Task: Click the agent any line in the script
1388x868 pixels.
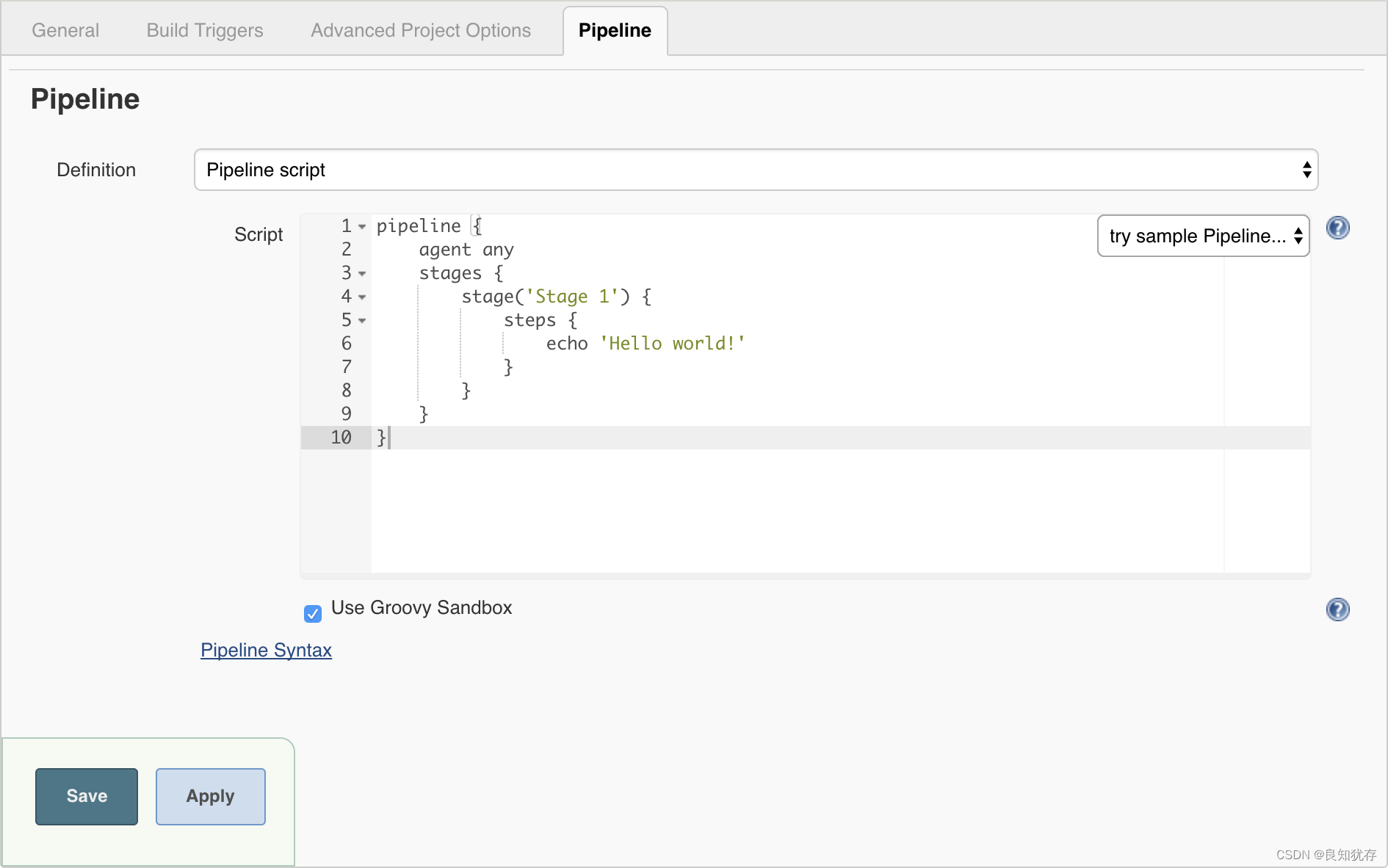Action: tap(466, 249)
